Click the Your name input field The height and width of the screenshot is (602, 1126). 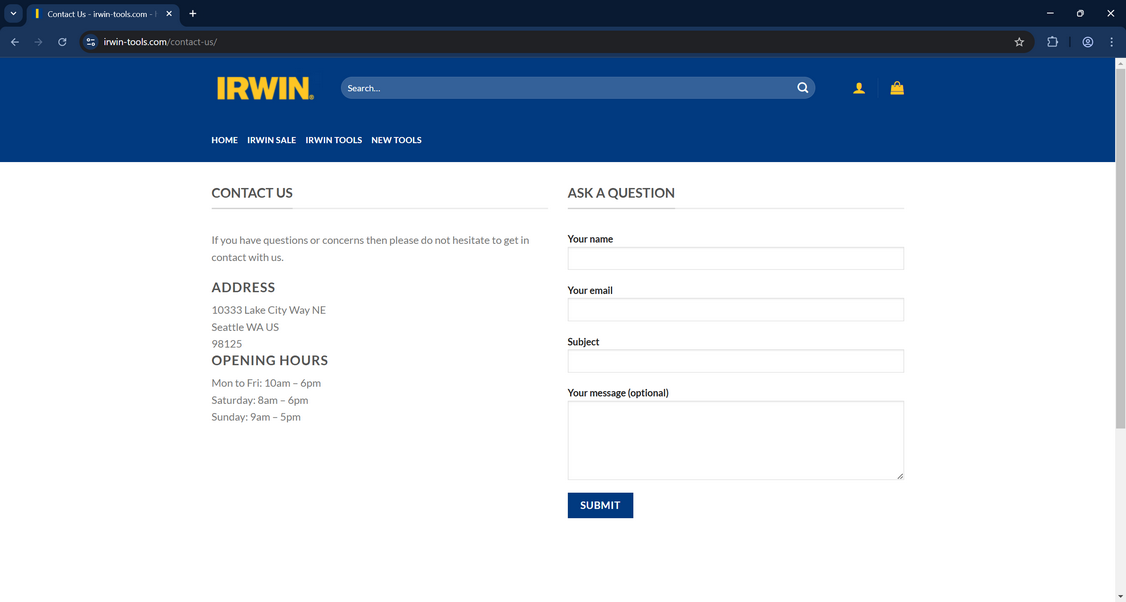click(735, 259)
